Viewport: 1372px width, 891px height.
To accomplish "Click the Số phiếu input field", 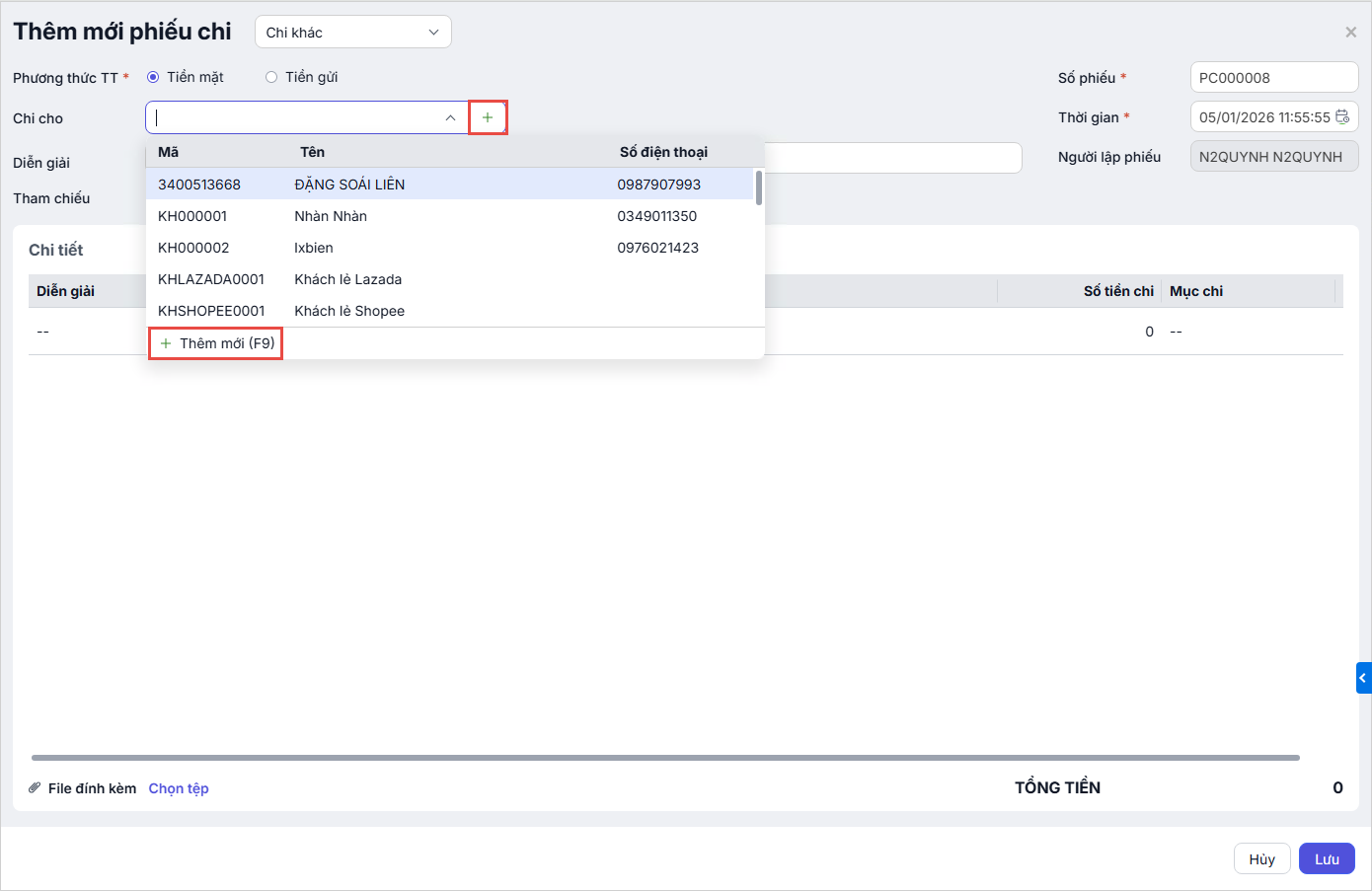I will (1273, 78).
